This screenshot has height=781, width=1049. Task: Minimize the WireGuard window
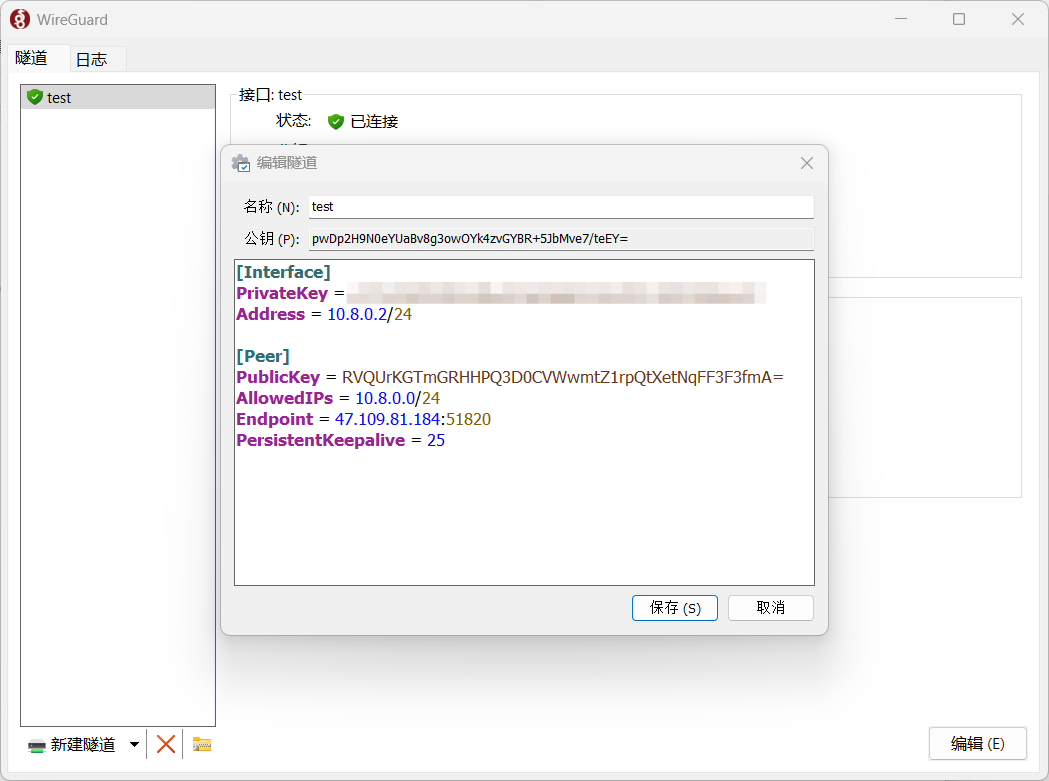coord(901,19)
